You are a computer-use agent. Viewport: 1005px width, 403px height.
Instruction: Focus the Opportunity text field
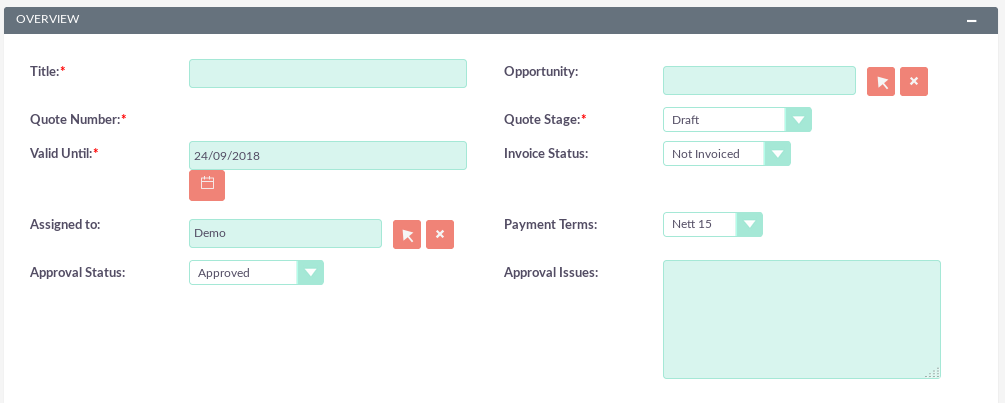coord(759,81)
